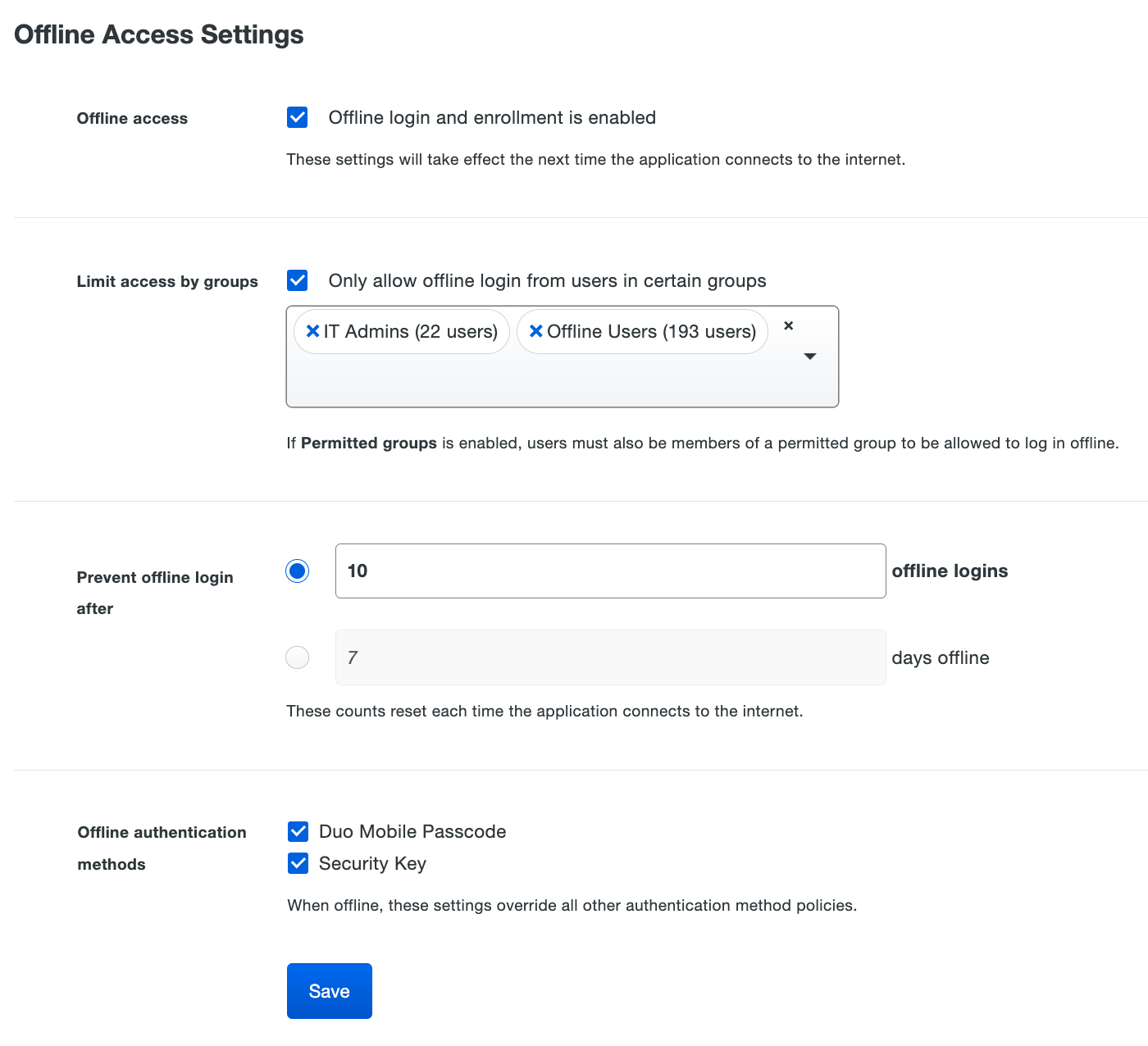Remove the Offline Users group tag
The height and width of the screenshot is (1046, 1148).
(536, 331)
